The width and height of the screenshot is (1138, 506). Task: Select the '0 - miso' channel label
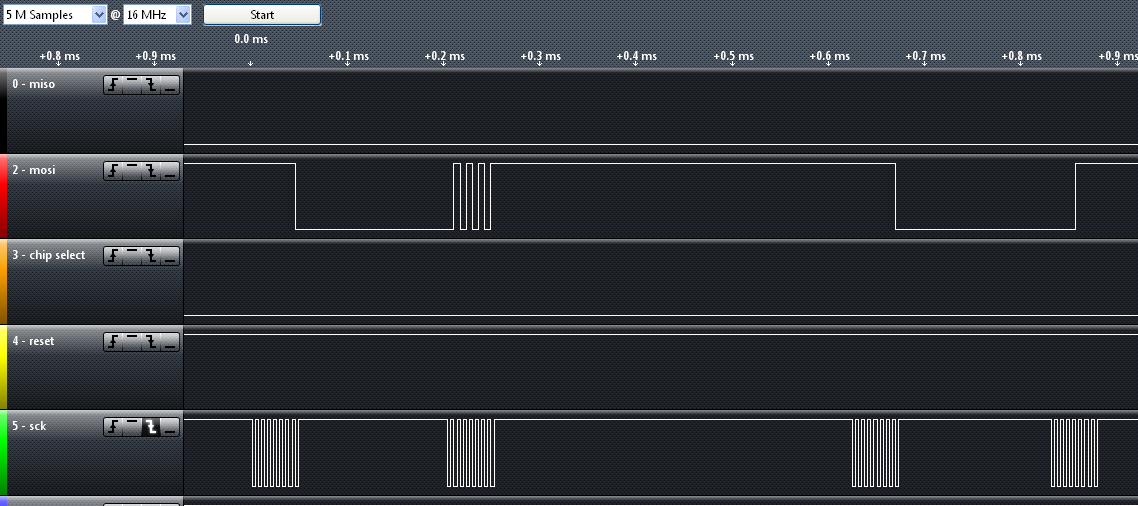33,84
